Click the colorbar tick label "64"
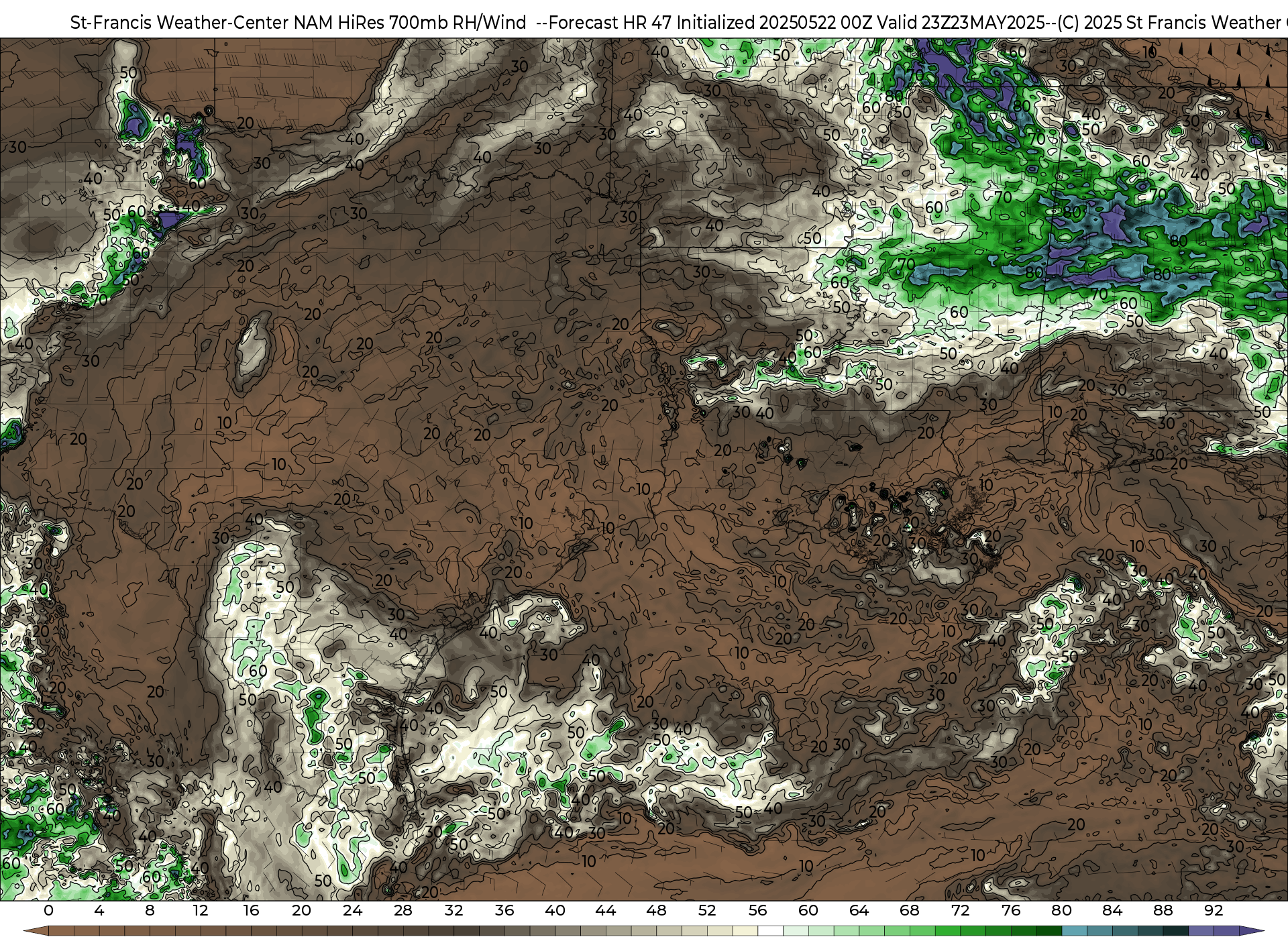1288x939 pixels. pyautogui.click(x=859, y=910)
